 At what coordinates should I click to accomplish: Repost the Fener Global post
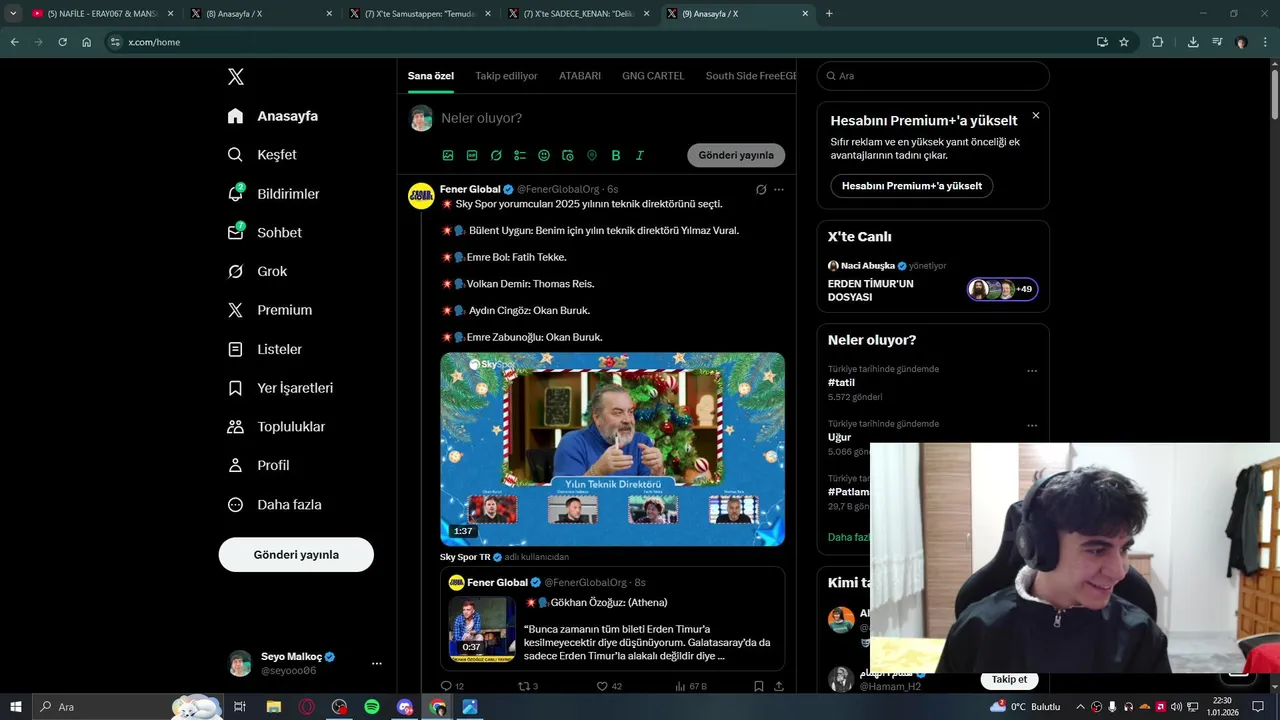click(x=528, y=686)
